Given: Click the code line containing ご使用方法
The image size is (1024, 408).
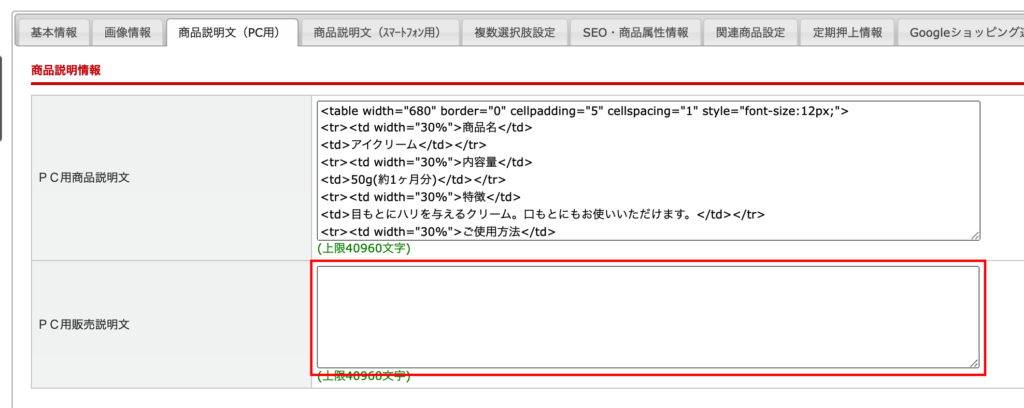Looking at the screenshot, I should (438, 231).
